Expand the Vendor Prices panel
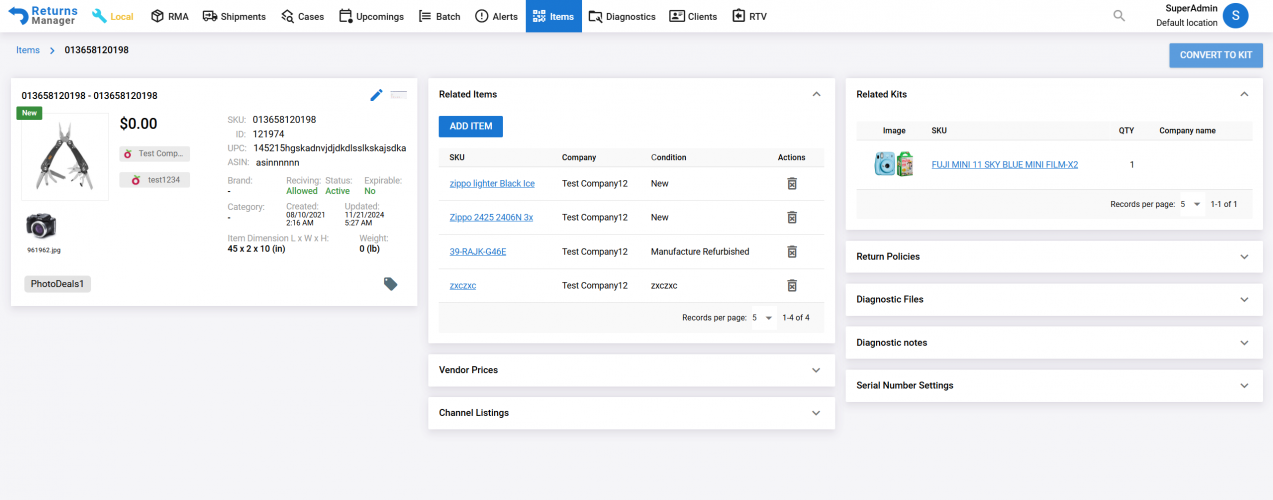1273x500 pixels. (631, 370)
